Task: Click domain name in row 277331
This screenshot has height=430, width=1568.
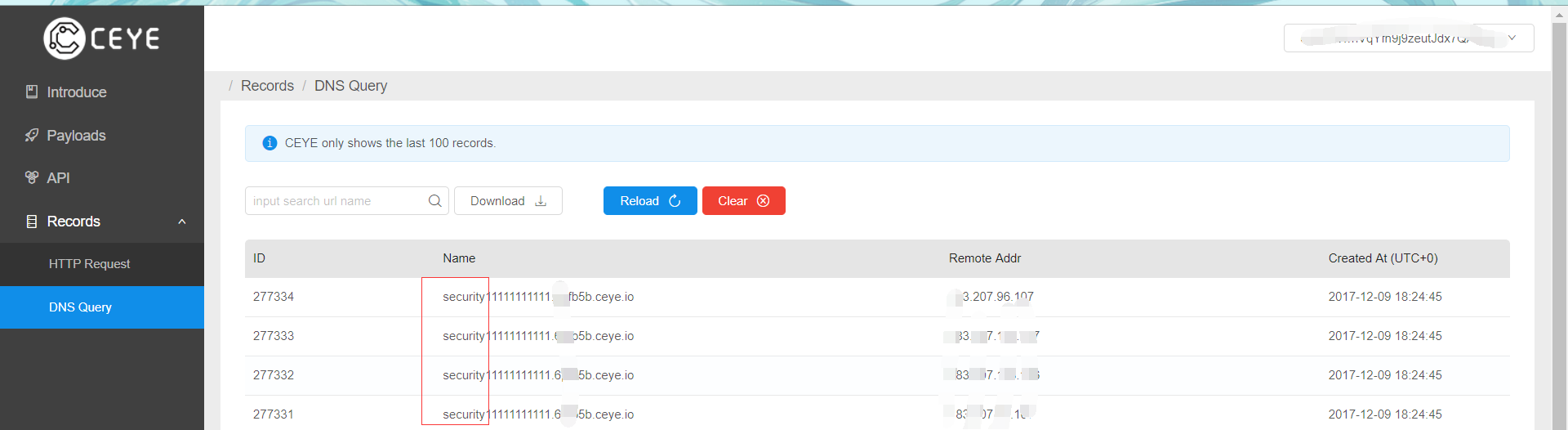Action: tap(538, 414)
